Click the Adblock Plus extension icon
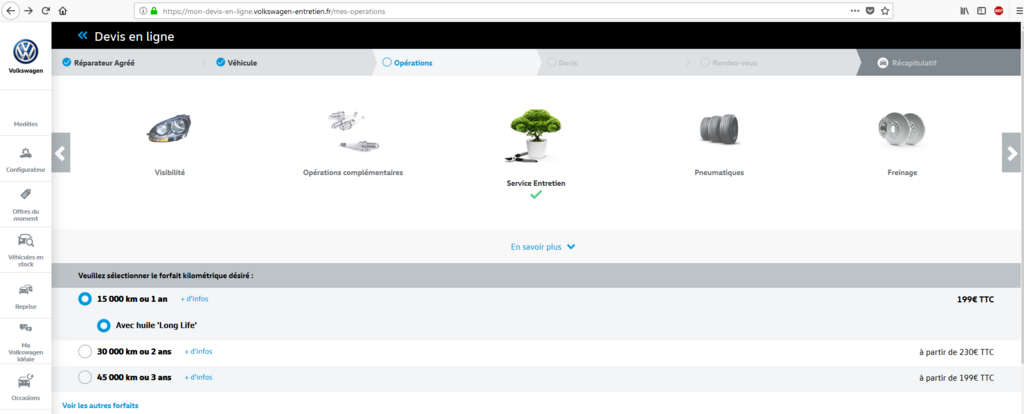The height and width of the screenshot is (414, 1024). [x=999, y=11]
